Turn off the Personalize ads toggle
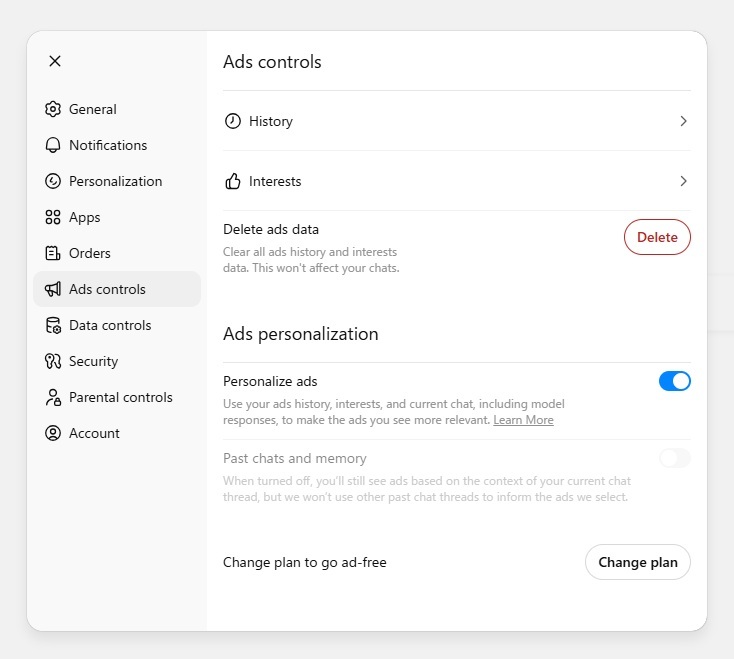Screen dimensions: 734x659 pyautogui.click(x=675, y=381)
